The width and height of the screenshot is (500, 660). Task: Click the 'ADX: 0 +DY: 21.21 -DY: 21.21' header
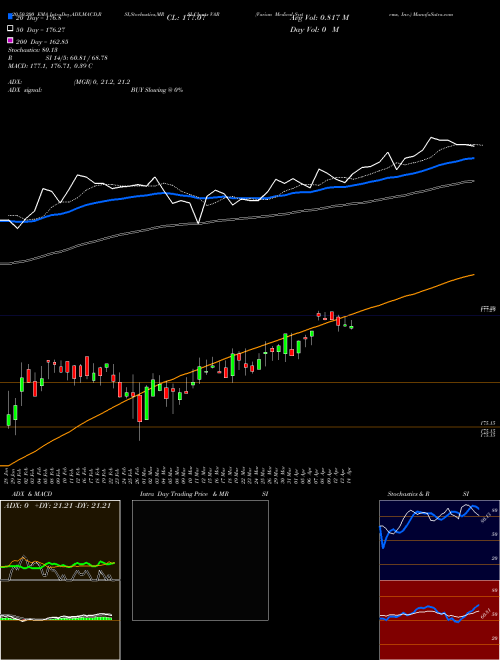tap(57, 506)
